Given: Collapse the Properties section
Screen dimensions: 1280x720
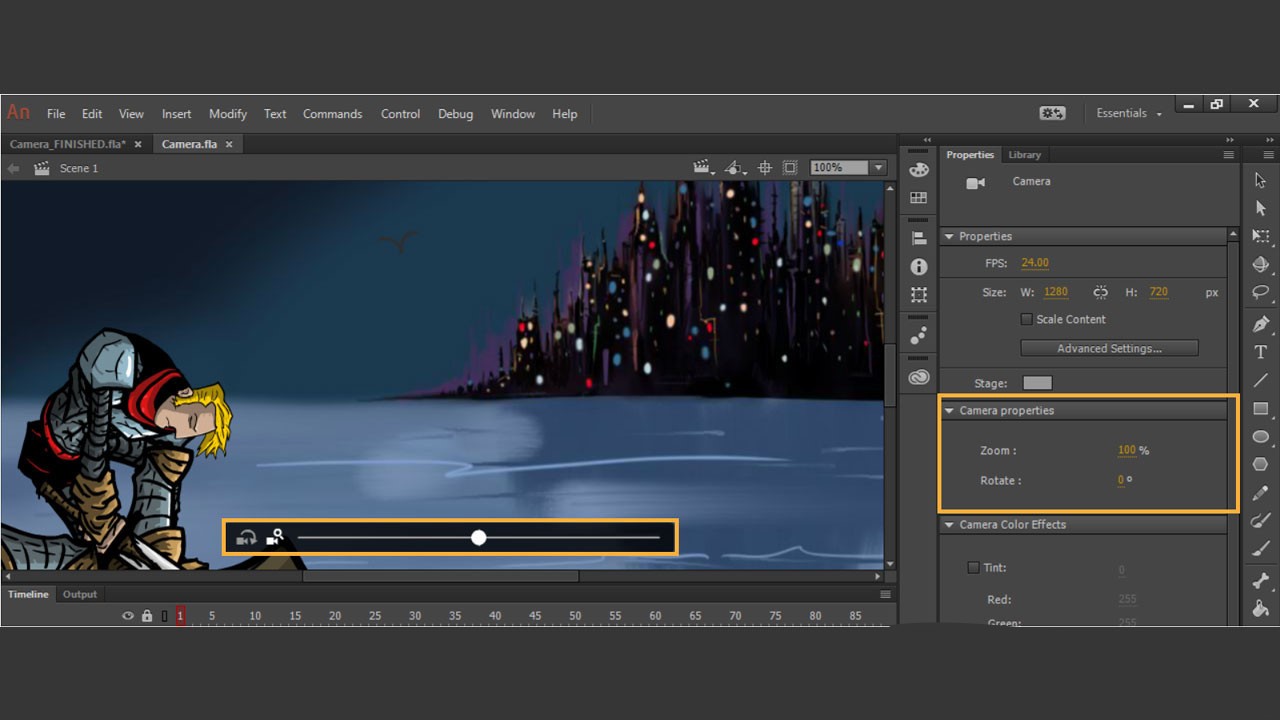Looking at the screenshot, I should point(949,237).
